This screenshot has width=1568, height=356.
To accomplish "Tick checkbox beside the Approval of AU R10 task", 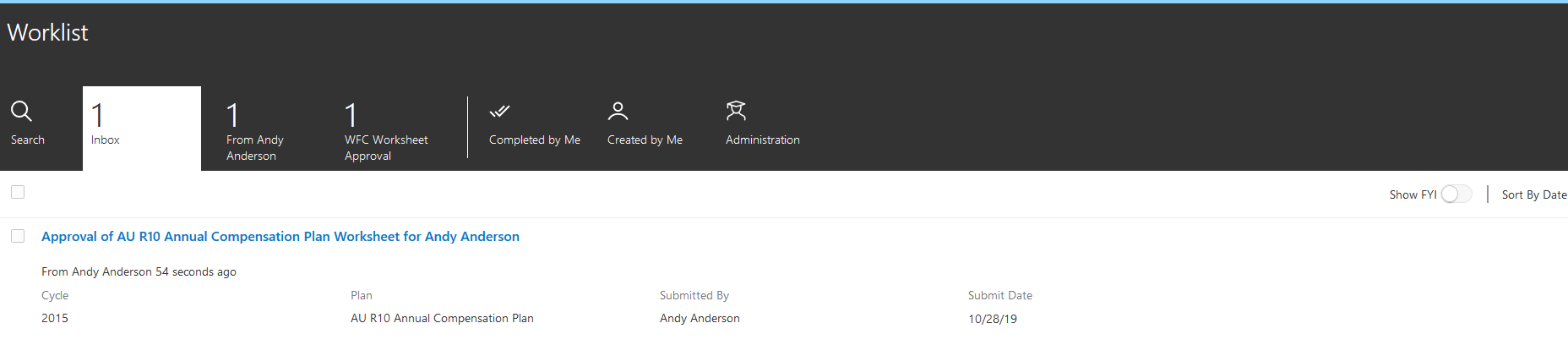I will 18,237.
